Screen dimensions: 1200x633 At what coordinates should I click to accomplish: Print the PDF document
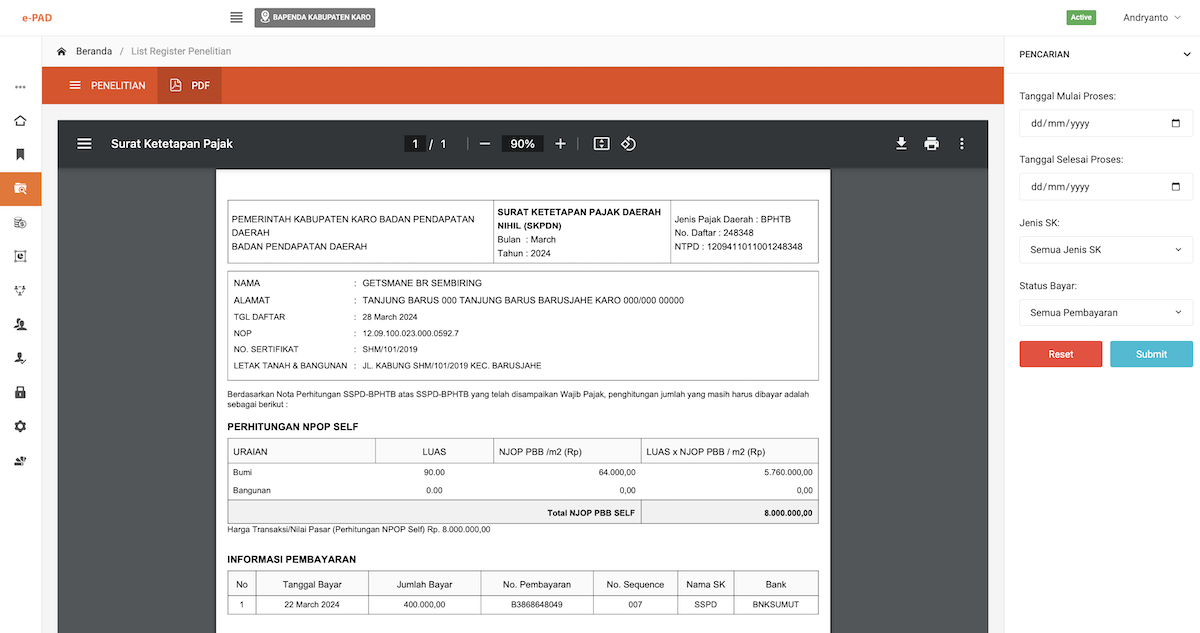[932, 144]
